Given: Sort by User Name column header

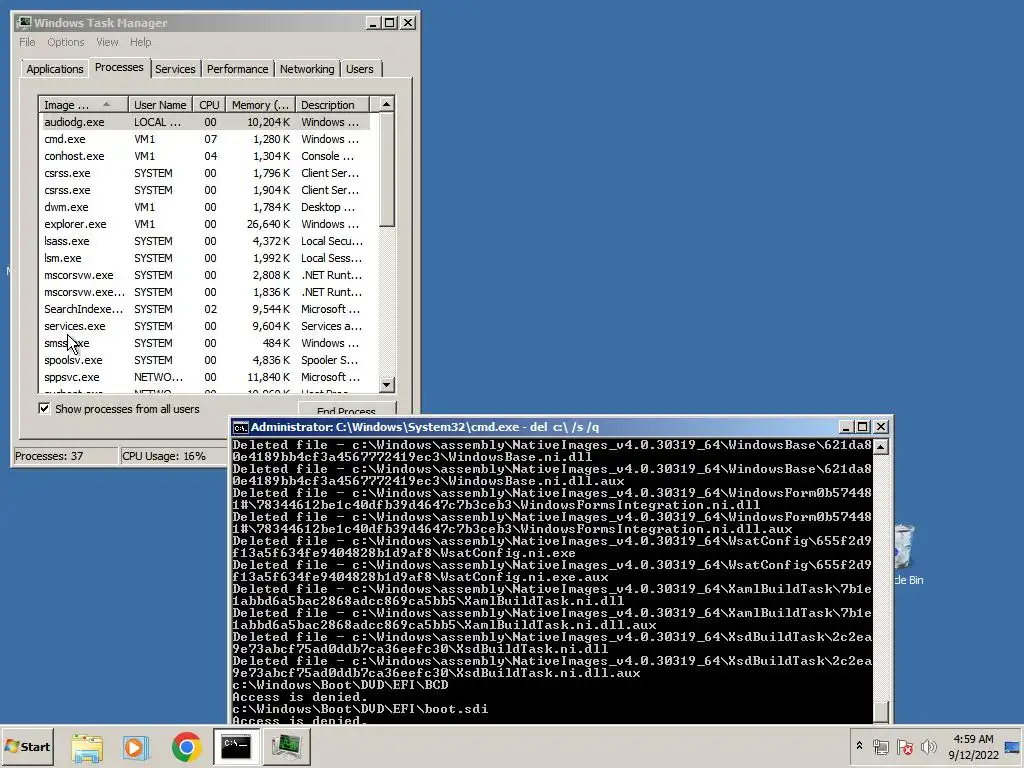Looking at the screenshot, I should tap(160, 104).
